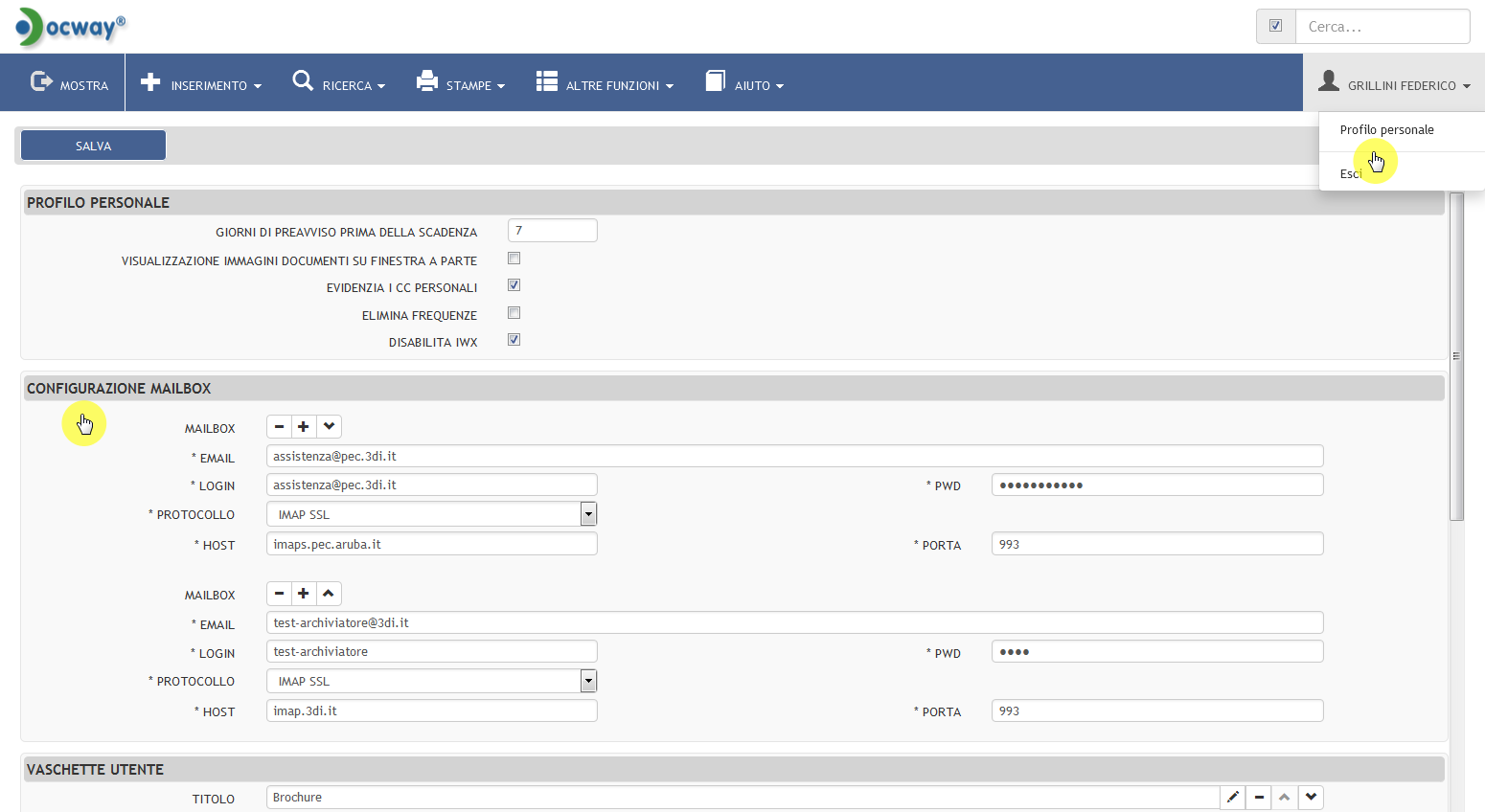1485x812 pixels.
Task: Expand the Inserimento menu
Action: point(201,84)
